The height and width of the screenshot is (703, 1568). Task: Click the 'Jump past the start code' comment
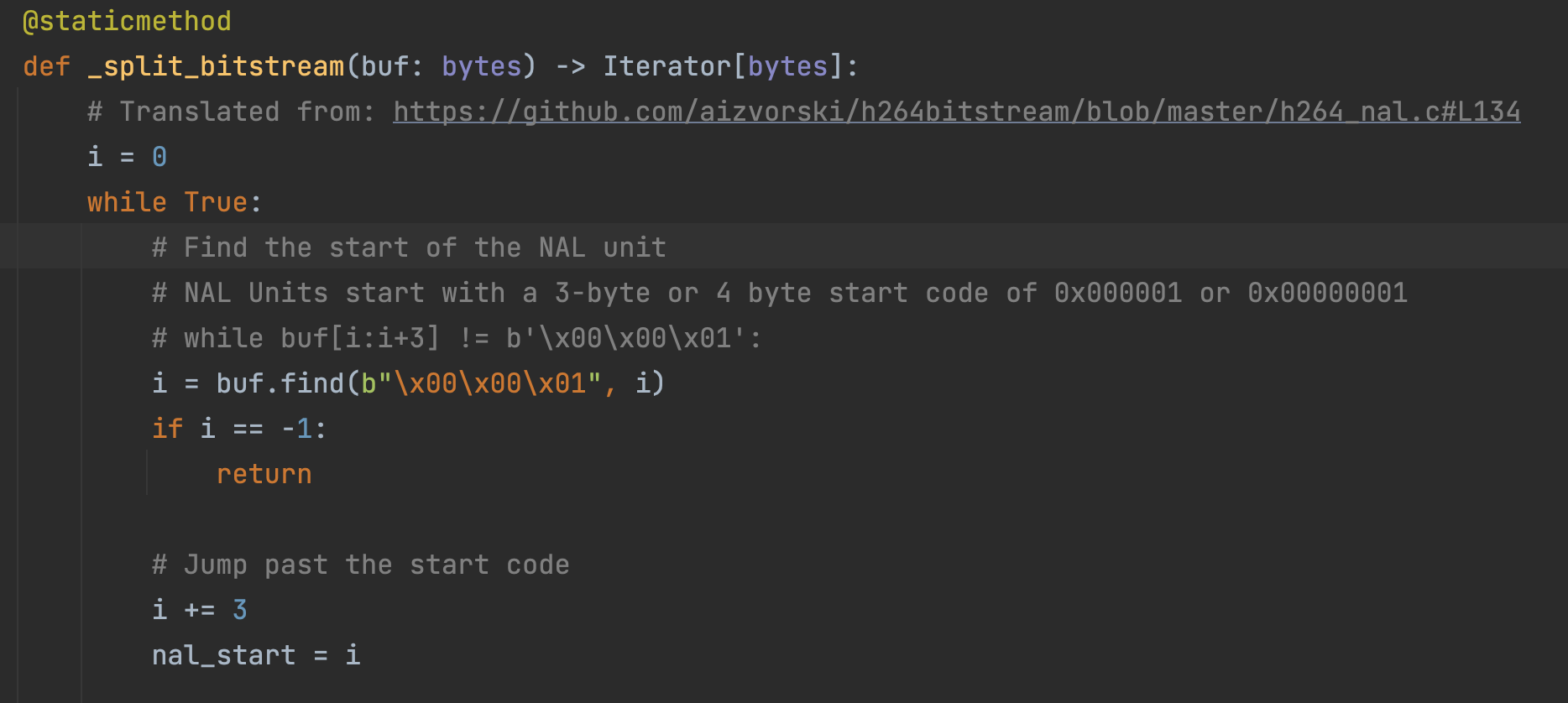[x=361, y=565]
